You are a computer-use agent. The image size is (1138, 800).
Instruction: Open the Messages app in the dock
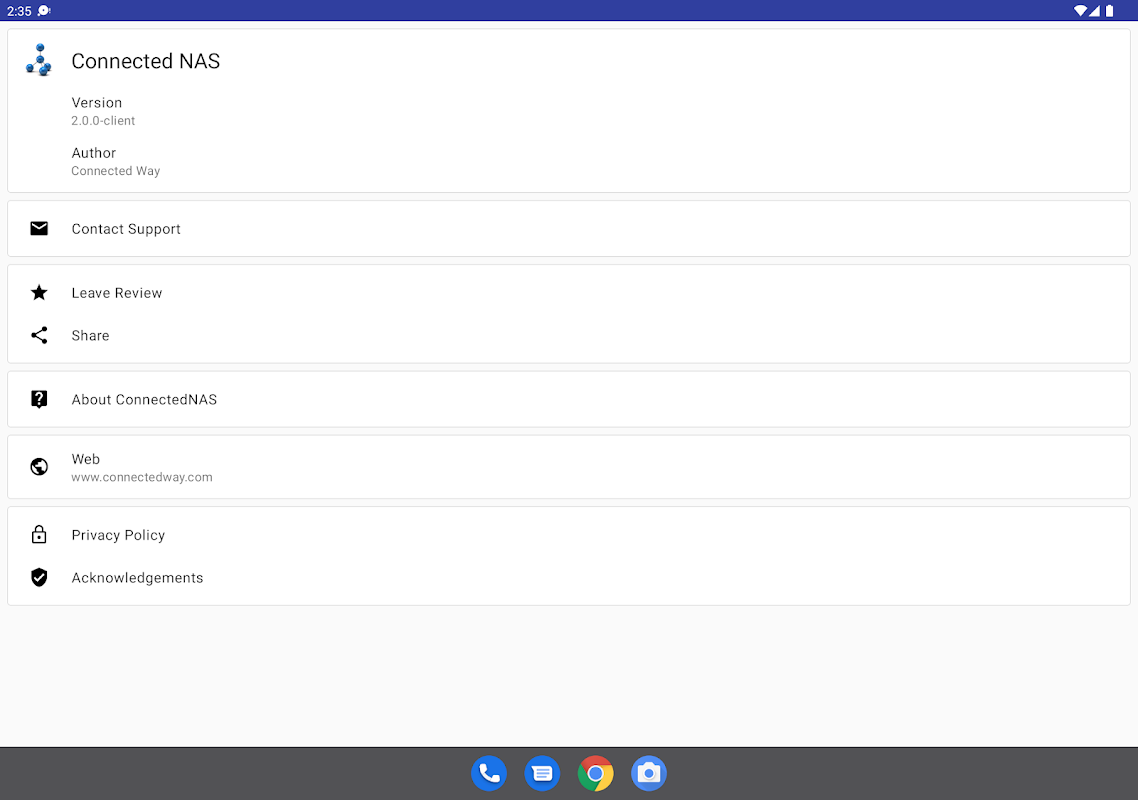point(542,774)
